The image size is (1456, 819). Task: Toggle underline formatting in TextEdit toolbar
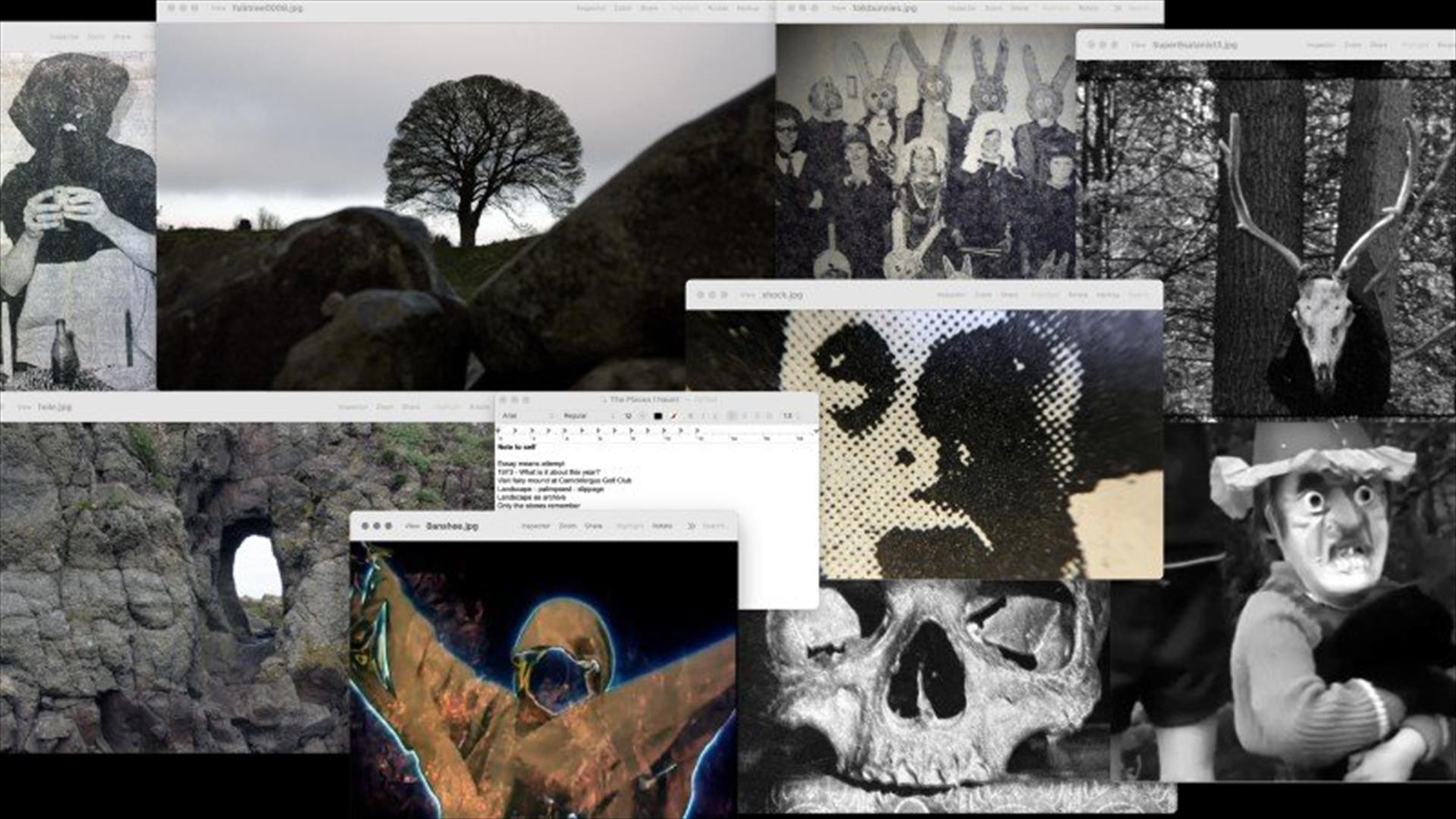(x=714, y=416)
